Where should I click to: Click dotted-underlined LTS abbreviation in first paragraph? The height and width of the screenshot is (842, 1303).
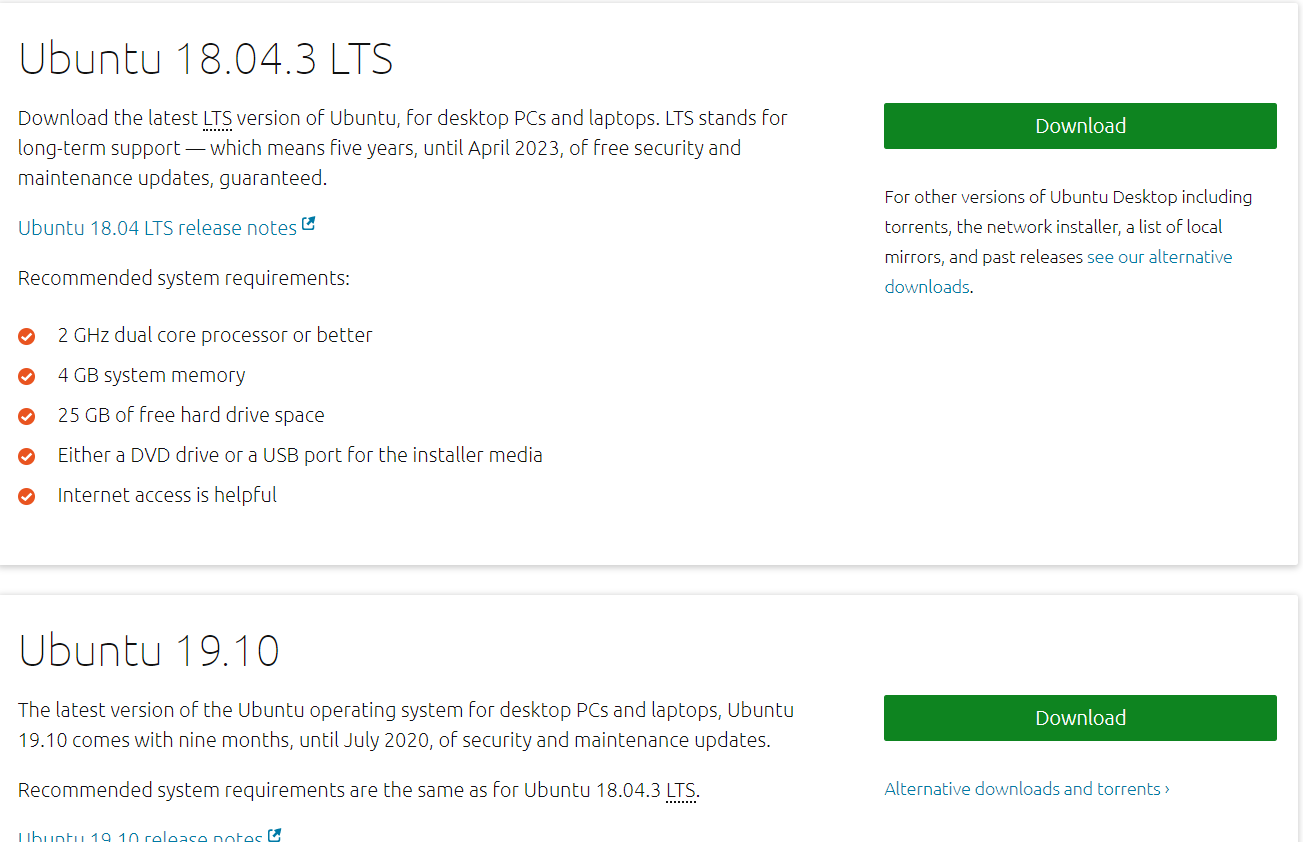click(x=217, y=119)
